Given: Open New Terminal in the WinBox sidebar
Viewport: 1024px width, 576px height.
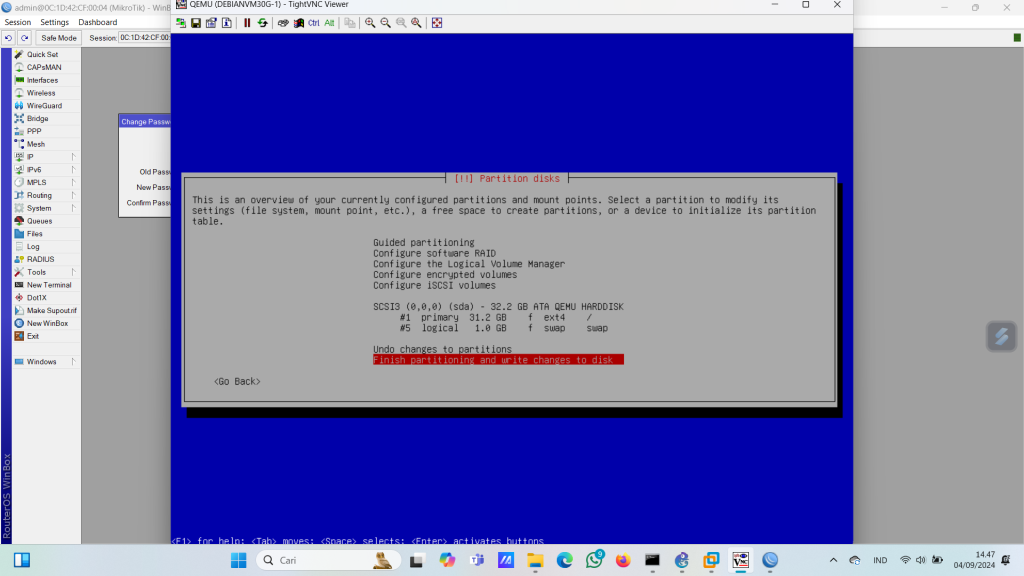Looking at the screenshot, I should 48,285.
